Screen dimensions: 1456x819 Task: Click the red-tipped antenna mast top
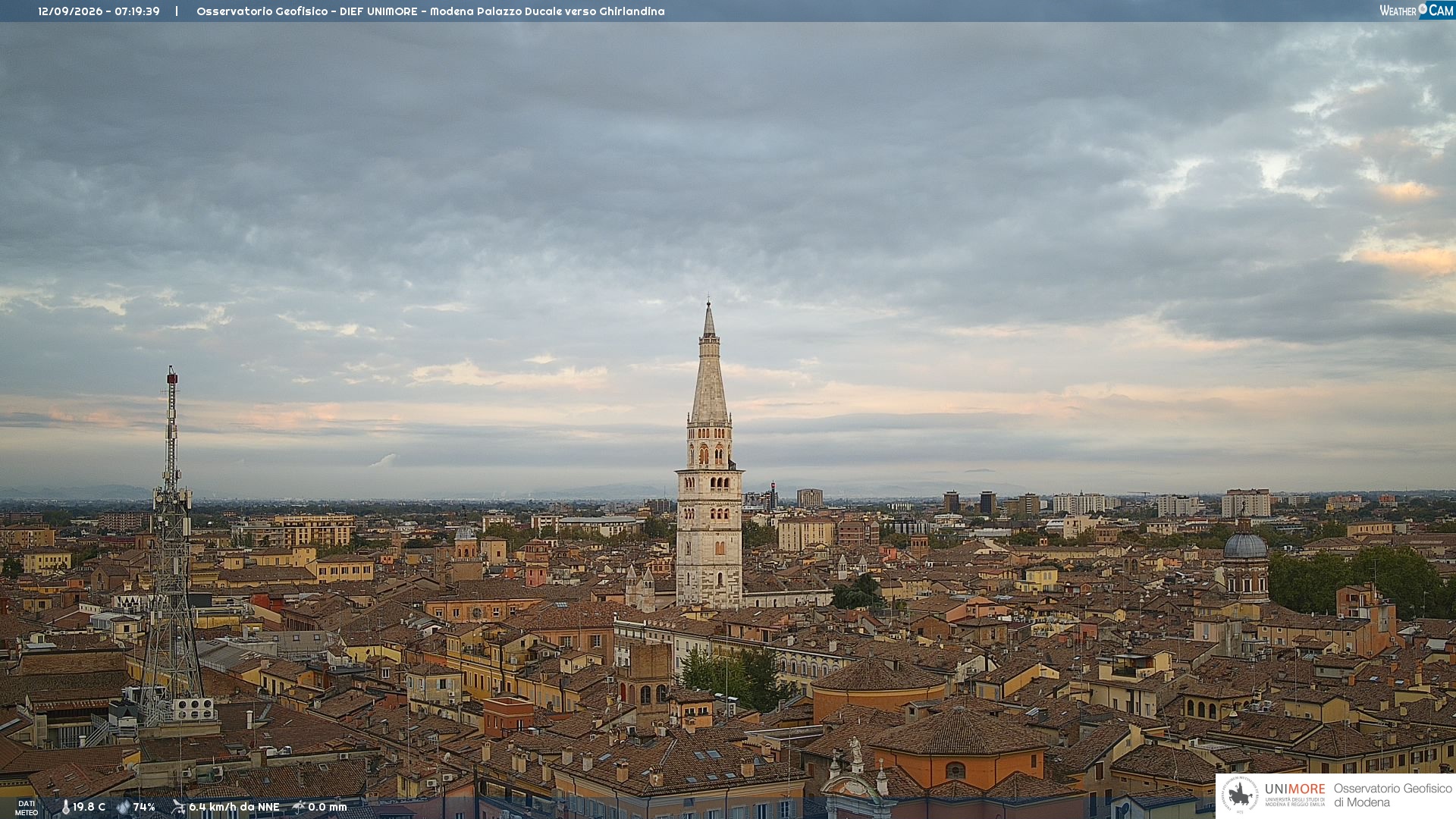[172, 375]
